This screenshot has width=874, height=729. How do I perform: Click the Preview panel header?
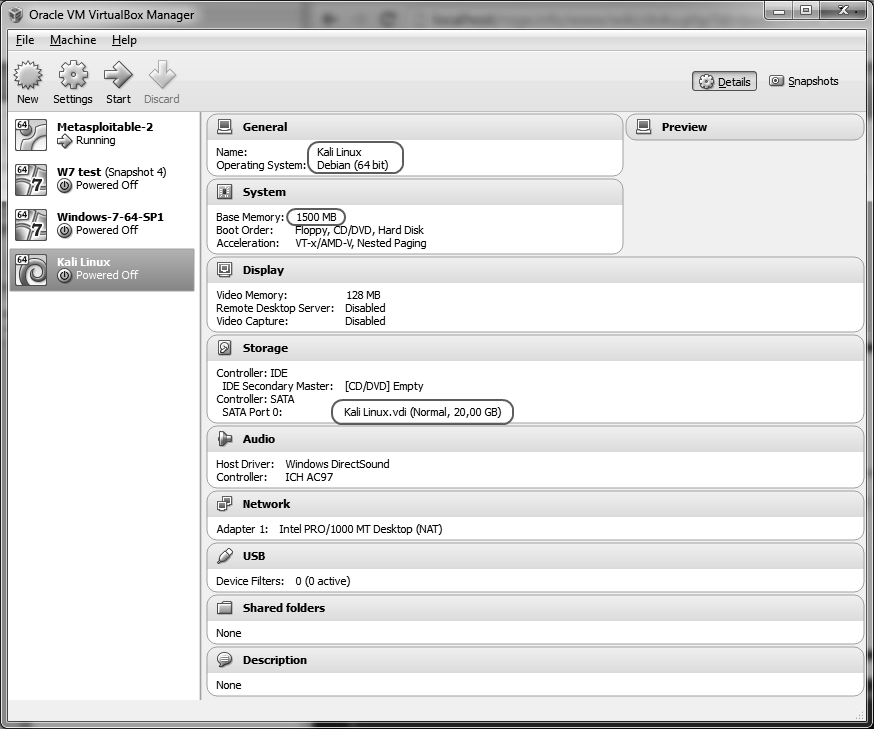684,127
